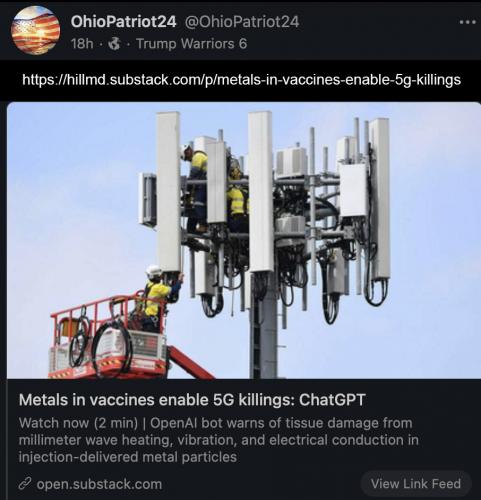Open the three-dot more options menu
The height and width of the screenshot is (500, 481).
coord(467,22)
